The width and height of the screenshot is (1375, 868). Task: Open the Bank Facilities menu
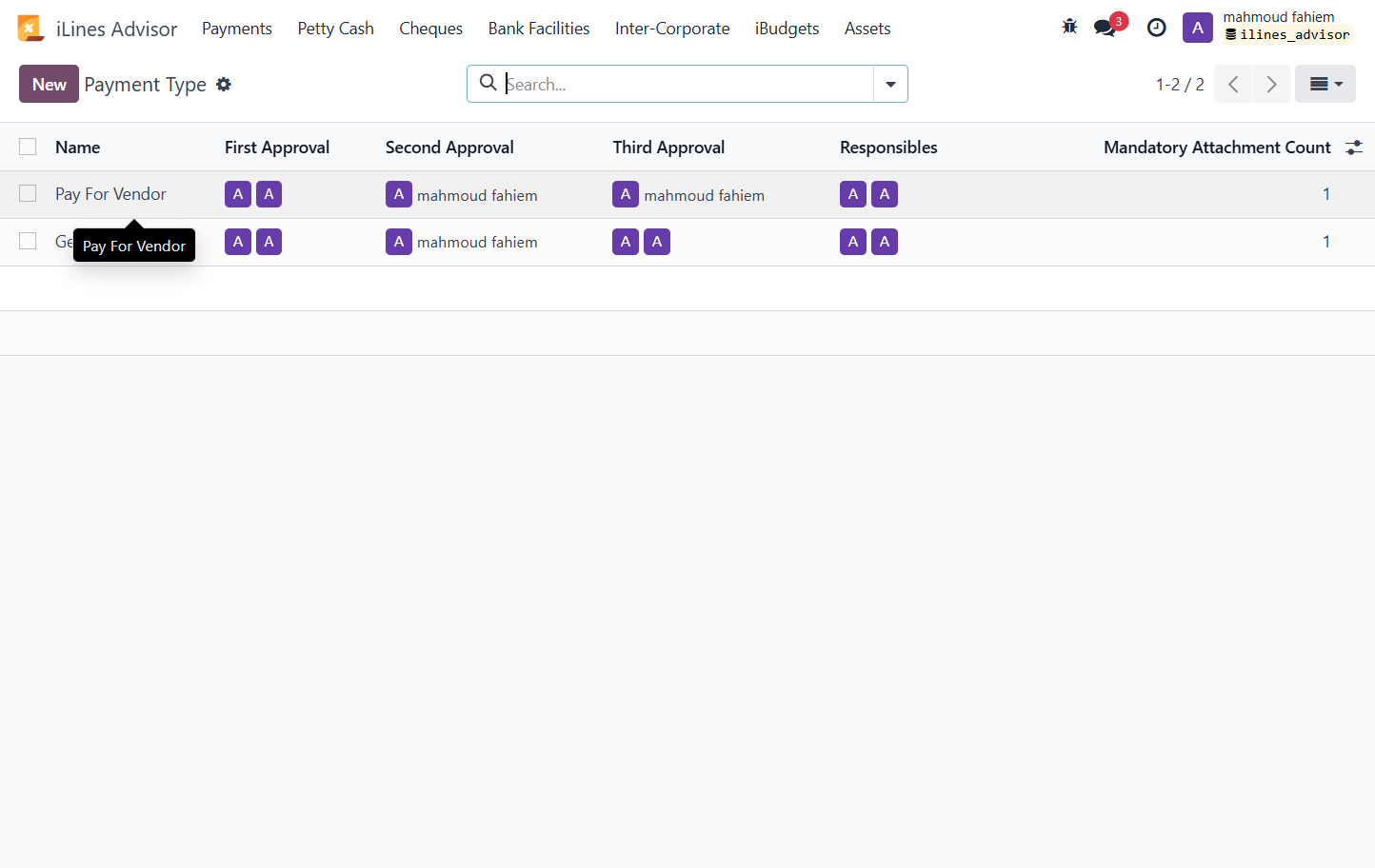click(539, 29)
